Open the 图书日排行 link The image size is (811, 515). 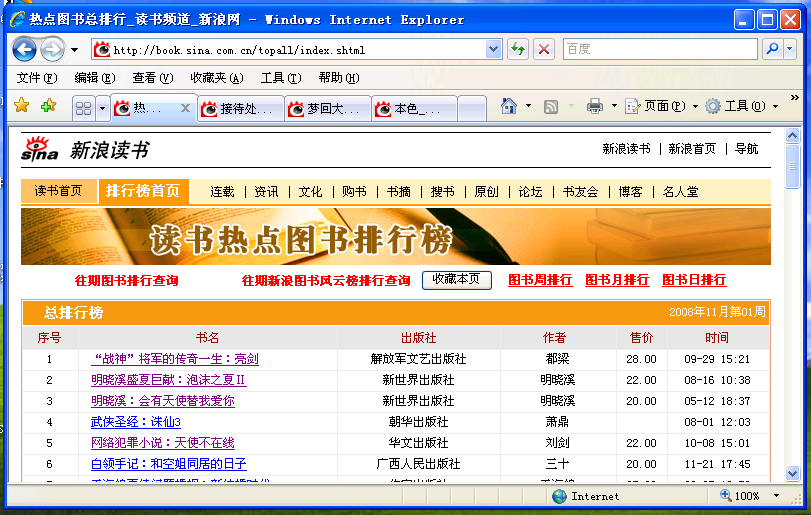point(694,280)
